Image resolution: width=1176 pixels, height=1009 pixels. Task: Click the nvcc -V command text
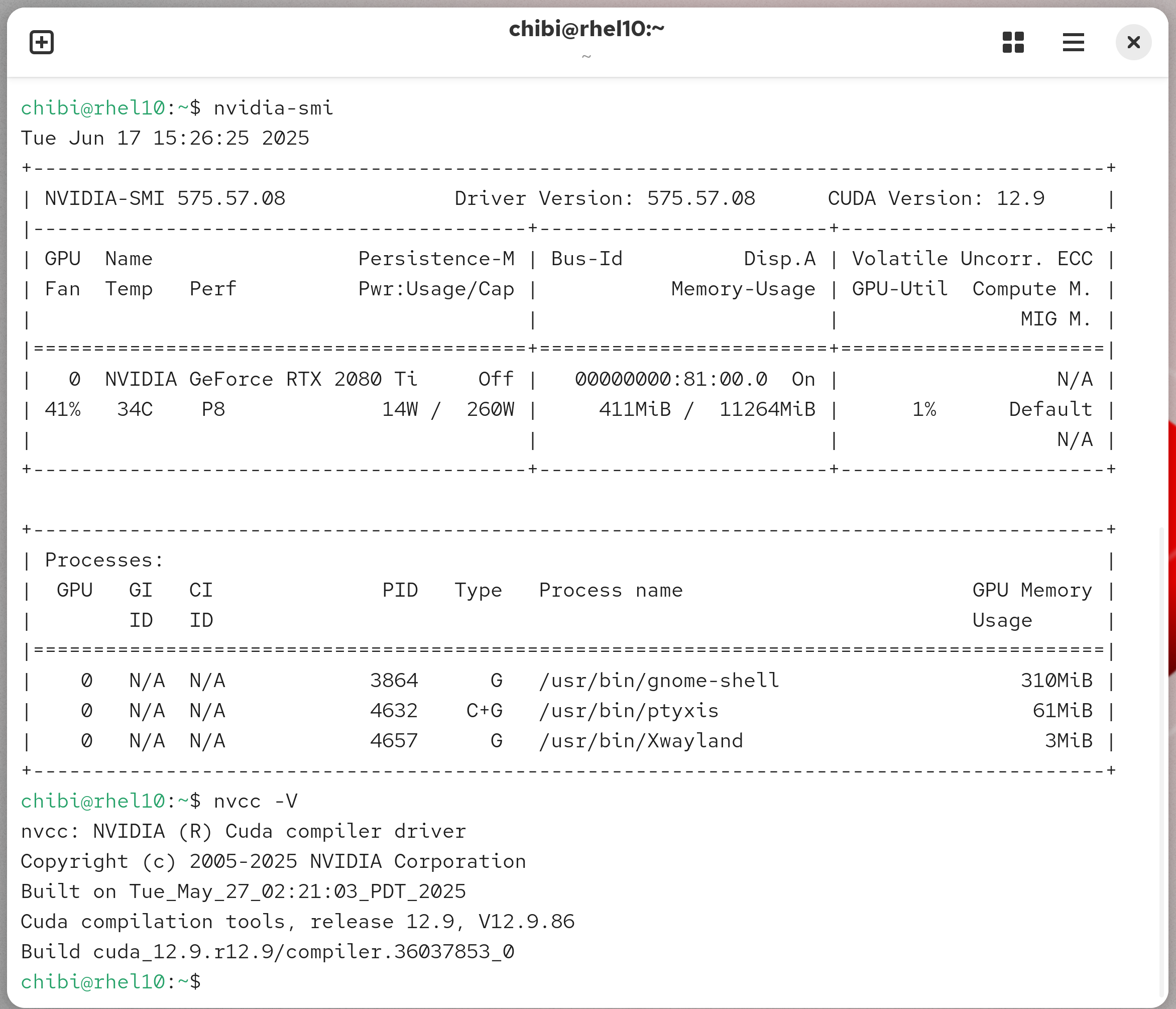(256, 801)
